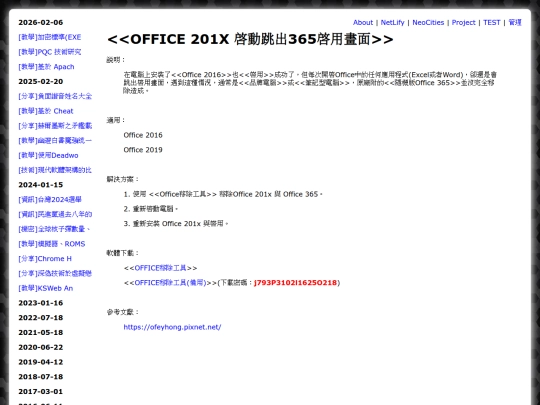
Task: Collapse the 2025-02-20 date group
Action: pyautogui.click(x=41, y=82)
